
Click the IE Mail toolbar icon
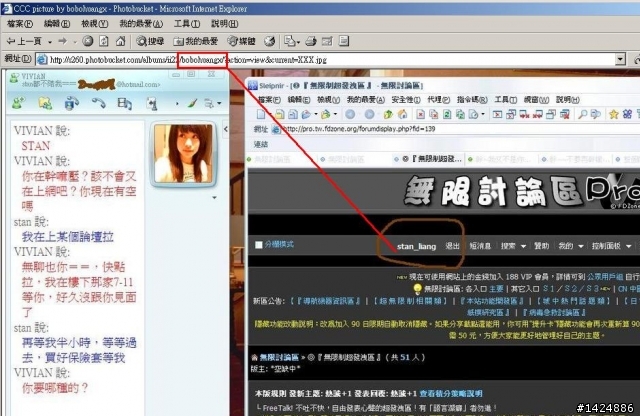289,41
